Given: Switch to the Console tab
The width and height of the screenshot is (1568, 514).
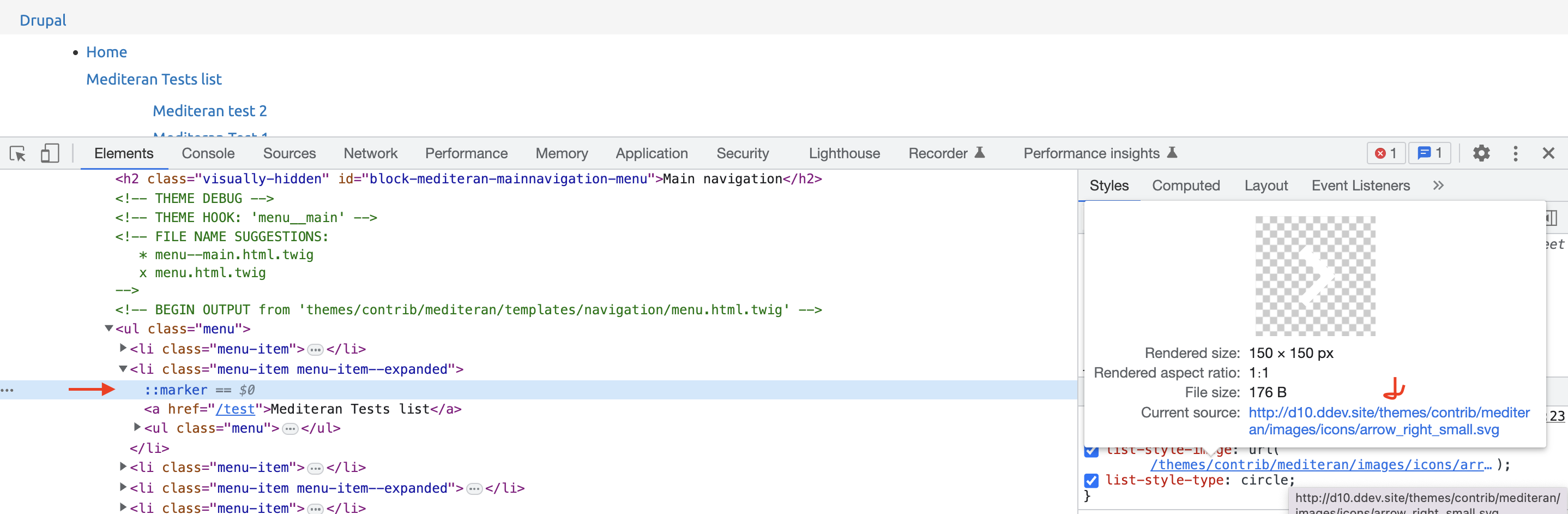Looking at the screenshot, I should point(208,153).
